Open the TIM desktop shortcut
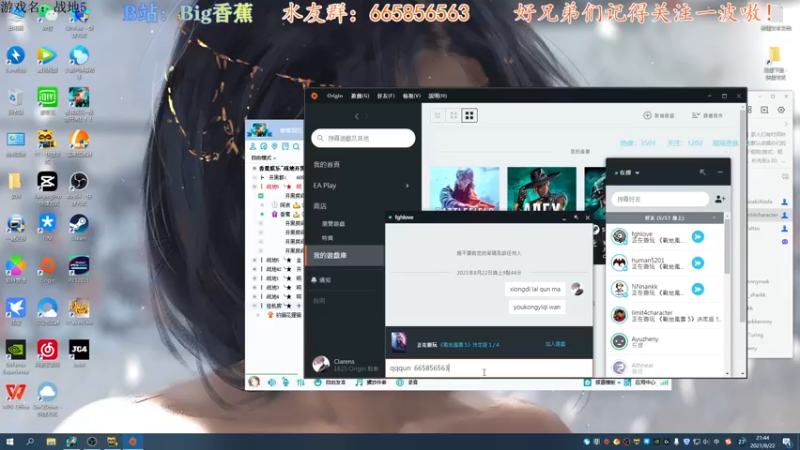This screenshot has height=450, width=800. [47, 227]
